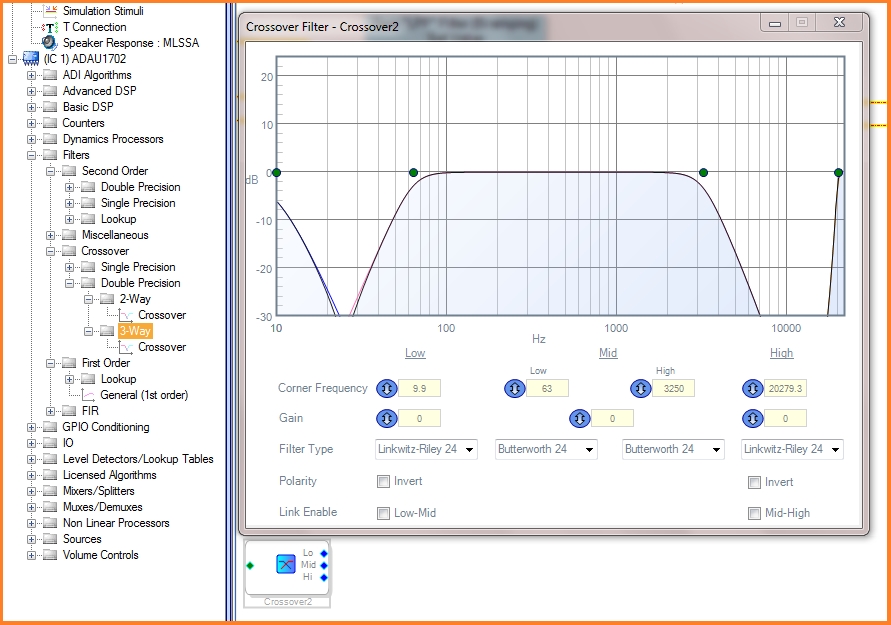The height and width of the screenshot is (625, 891).
Task: Click the green 3250 Hz curve handle
Action: pyautogui.click(x=703, y=173)
